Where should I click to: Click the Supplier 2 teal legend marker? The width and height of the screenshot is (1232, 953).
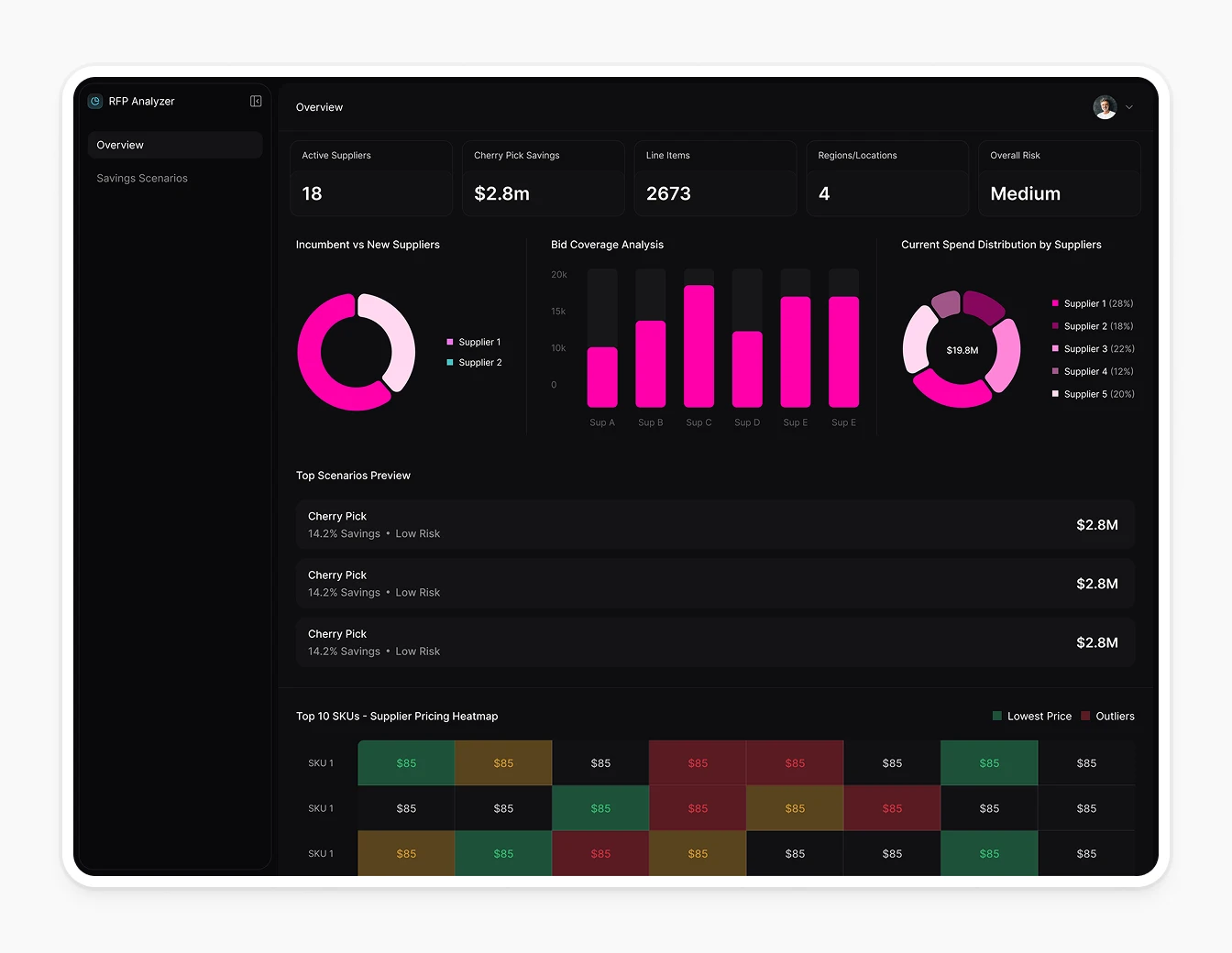[x=450, y=363]
